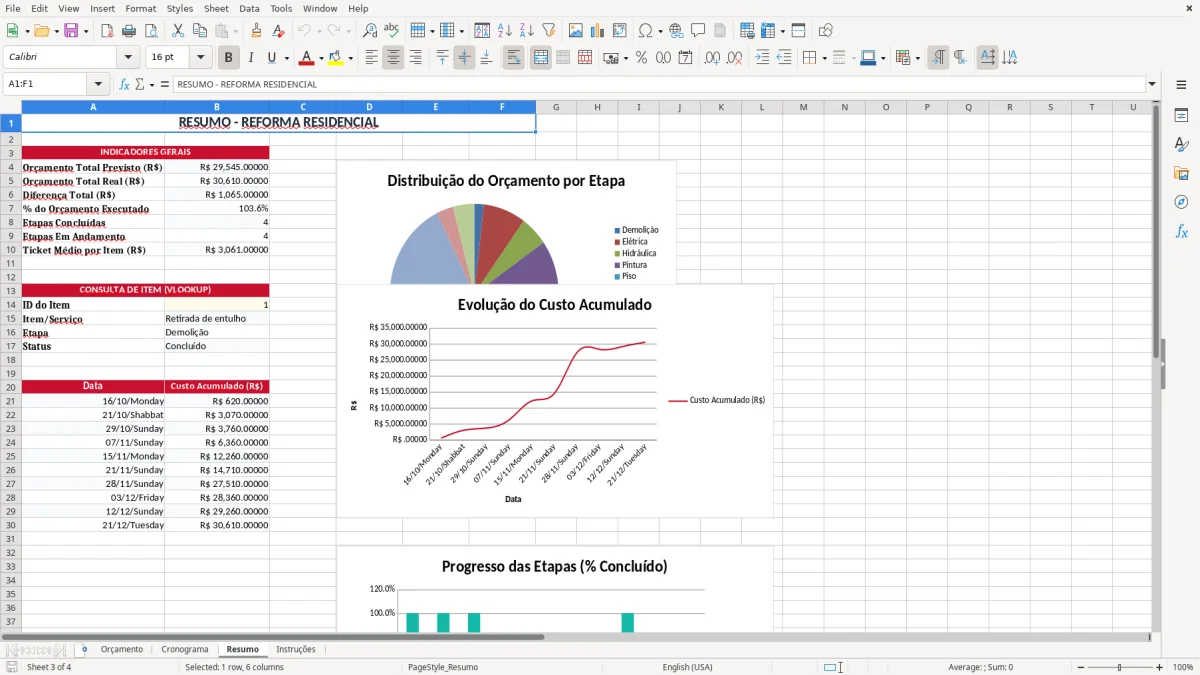Open the Font Size dropdown
The image size is (1200, 675).
200,58
